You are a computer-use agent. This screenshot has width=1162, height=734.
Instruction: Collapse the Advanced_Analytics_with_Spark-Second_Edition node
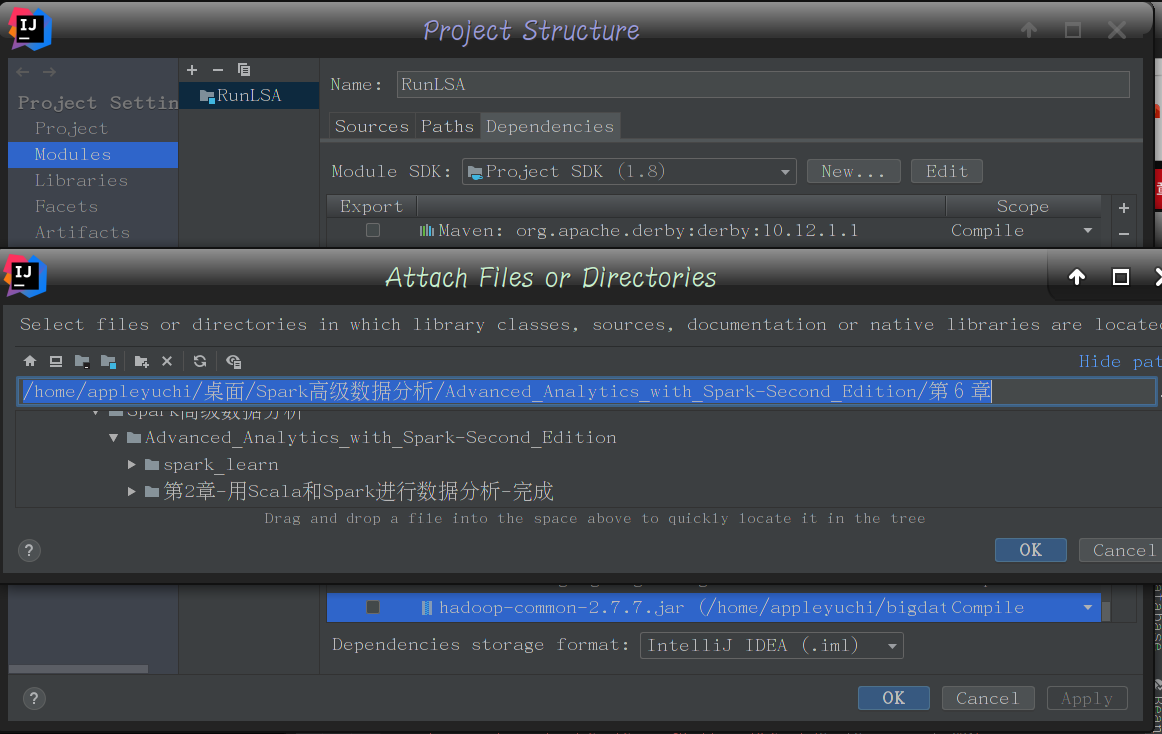113,437
